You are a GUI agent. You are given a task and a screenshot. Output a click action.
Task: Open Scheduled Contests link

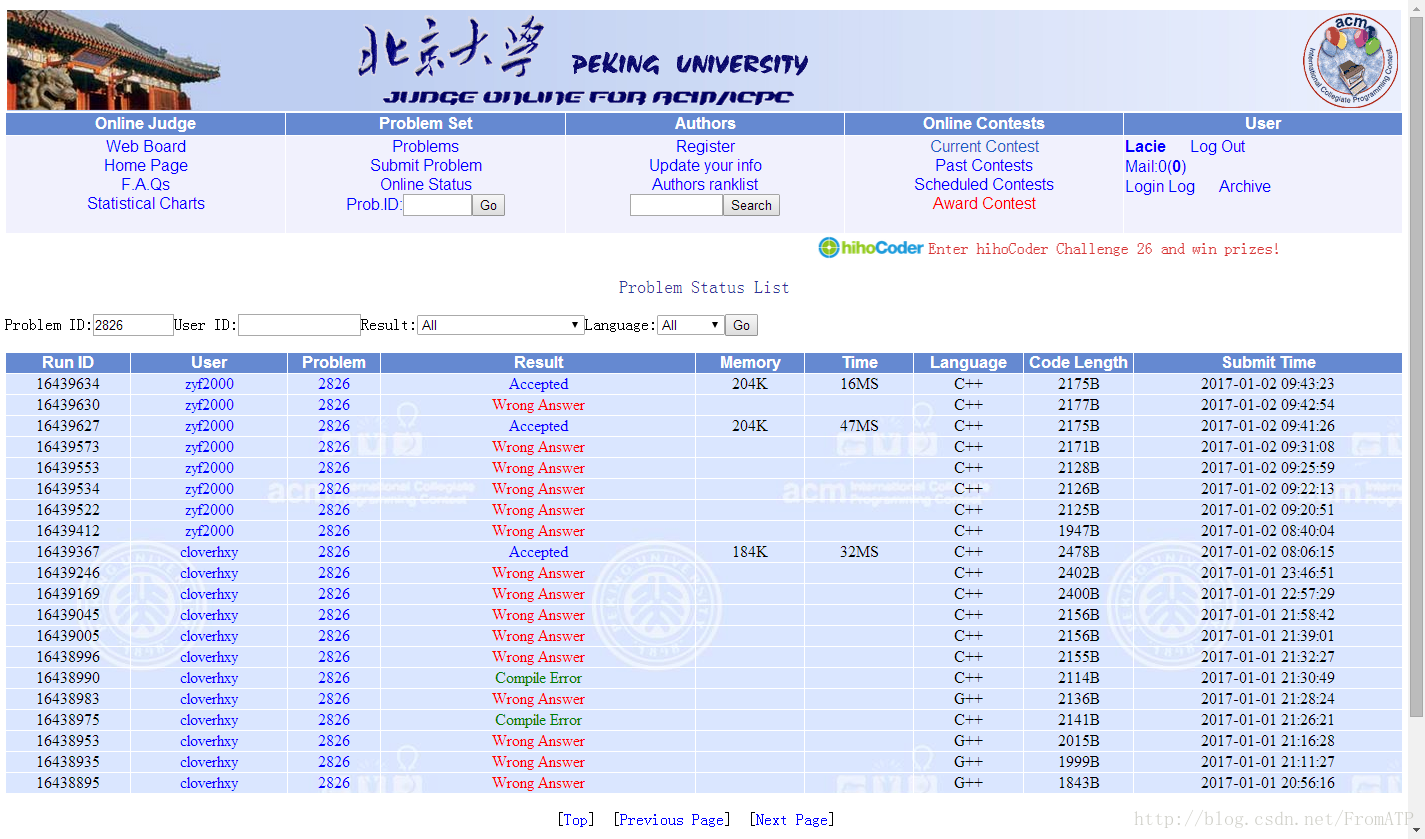pos(984,184)
